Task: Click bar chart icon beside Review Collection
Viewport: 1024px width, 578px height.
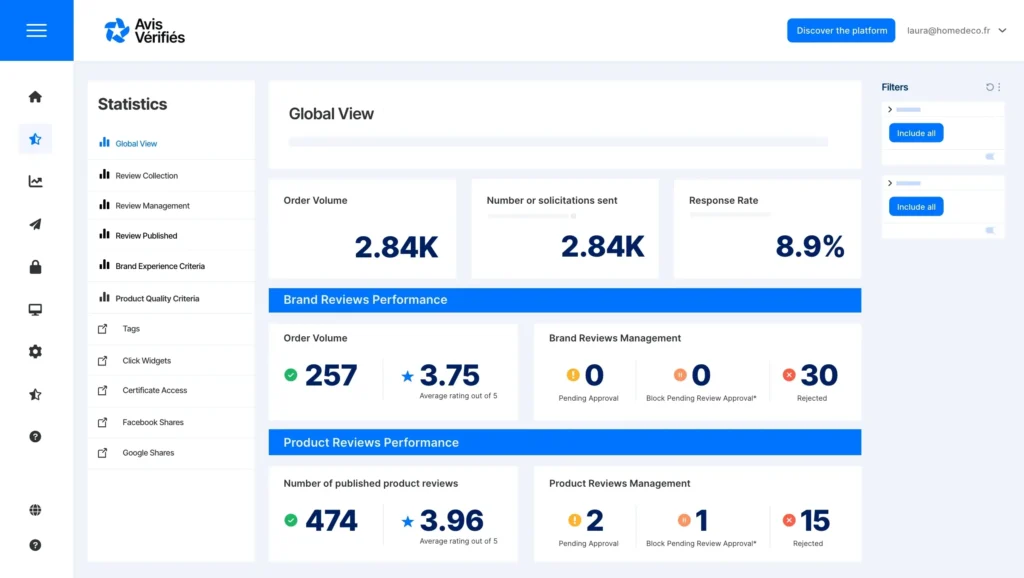Action: (x=104, y=174)
